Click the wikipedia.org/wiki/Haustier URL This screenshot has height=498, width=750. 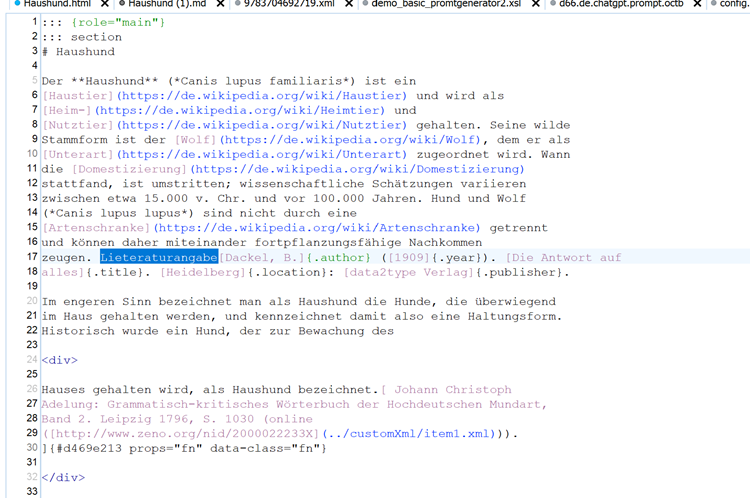coord(262,96)
